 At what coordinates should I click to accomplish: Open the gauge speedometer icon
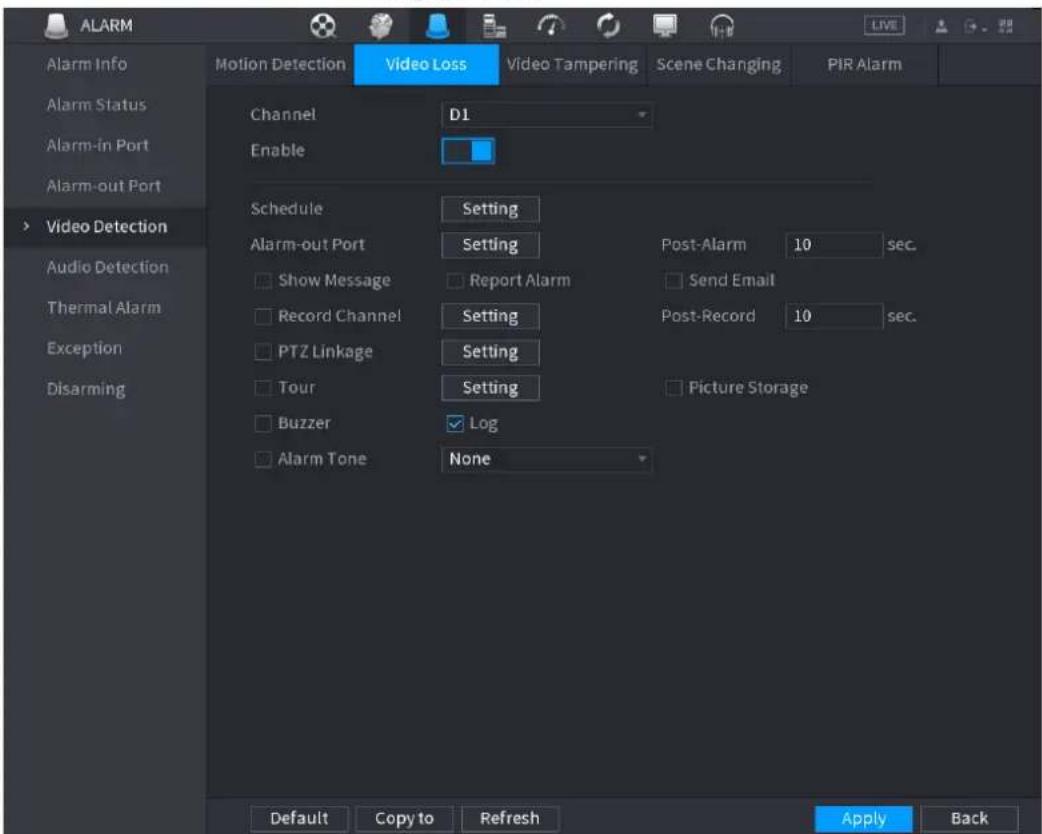[x=550, y=26]
